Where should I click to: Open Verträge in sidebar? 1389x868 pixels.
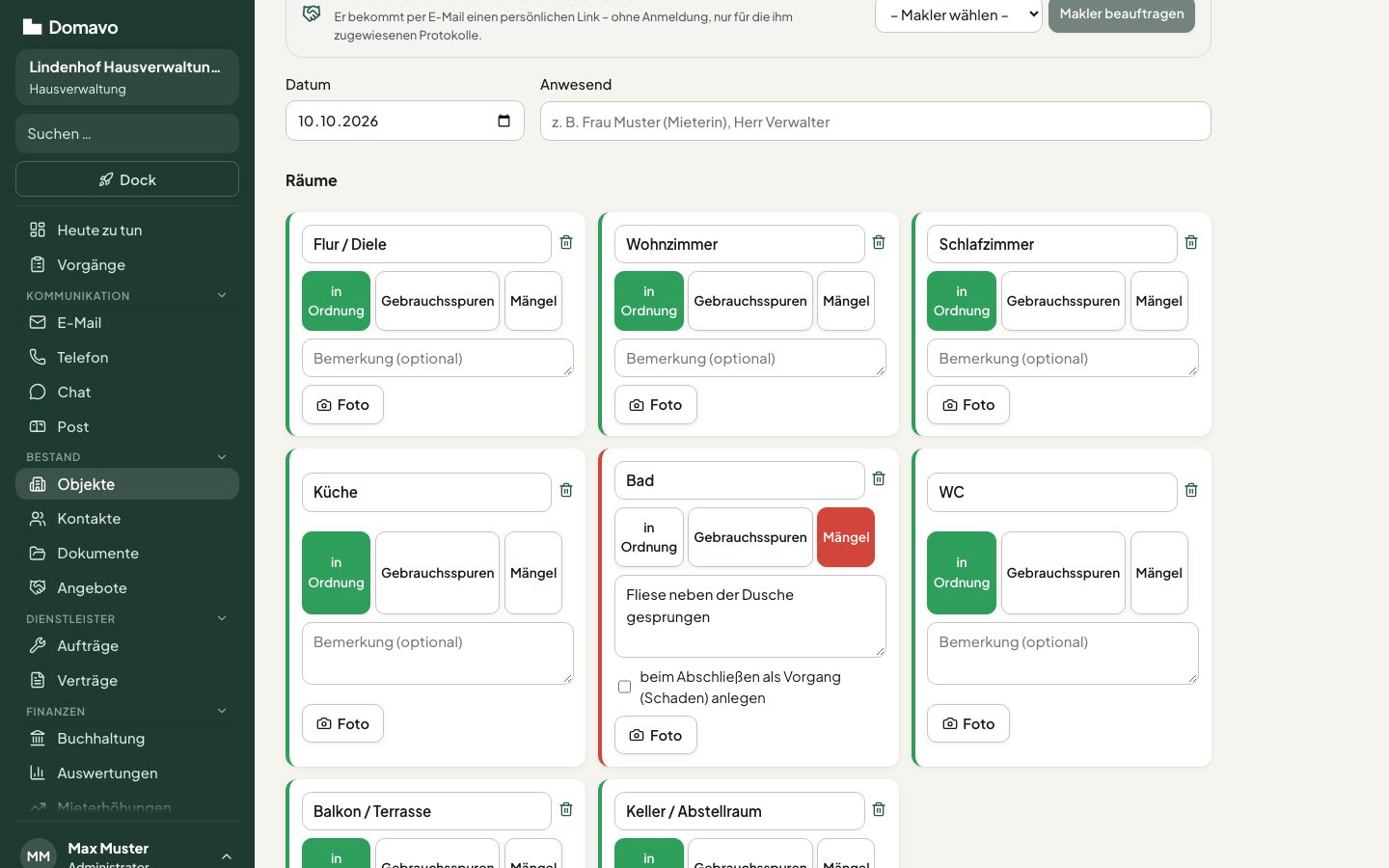pos(127,680)
